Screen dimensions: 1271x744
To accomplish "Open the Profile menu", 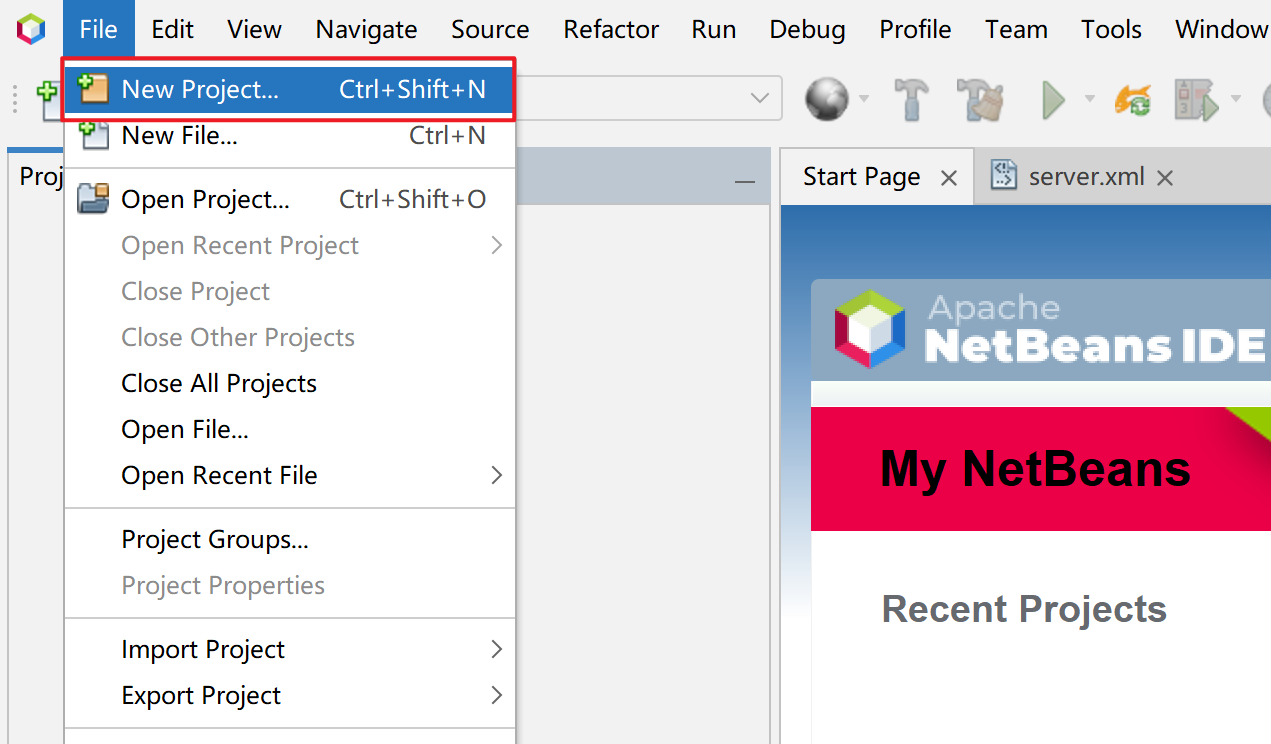I will (x=915, y=29).
